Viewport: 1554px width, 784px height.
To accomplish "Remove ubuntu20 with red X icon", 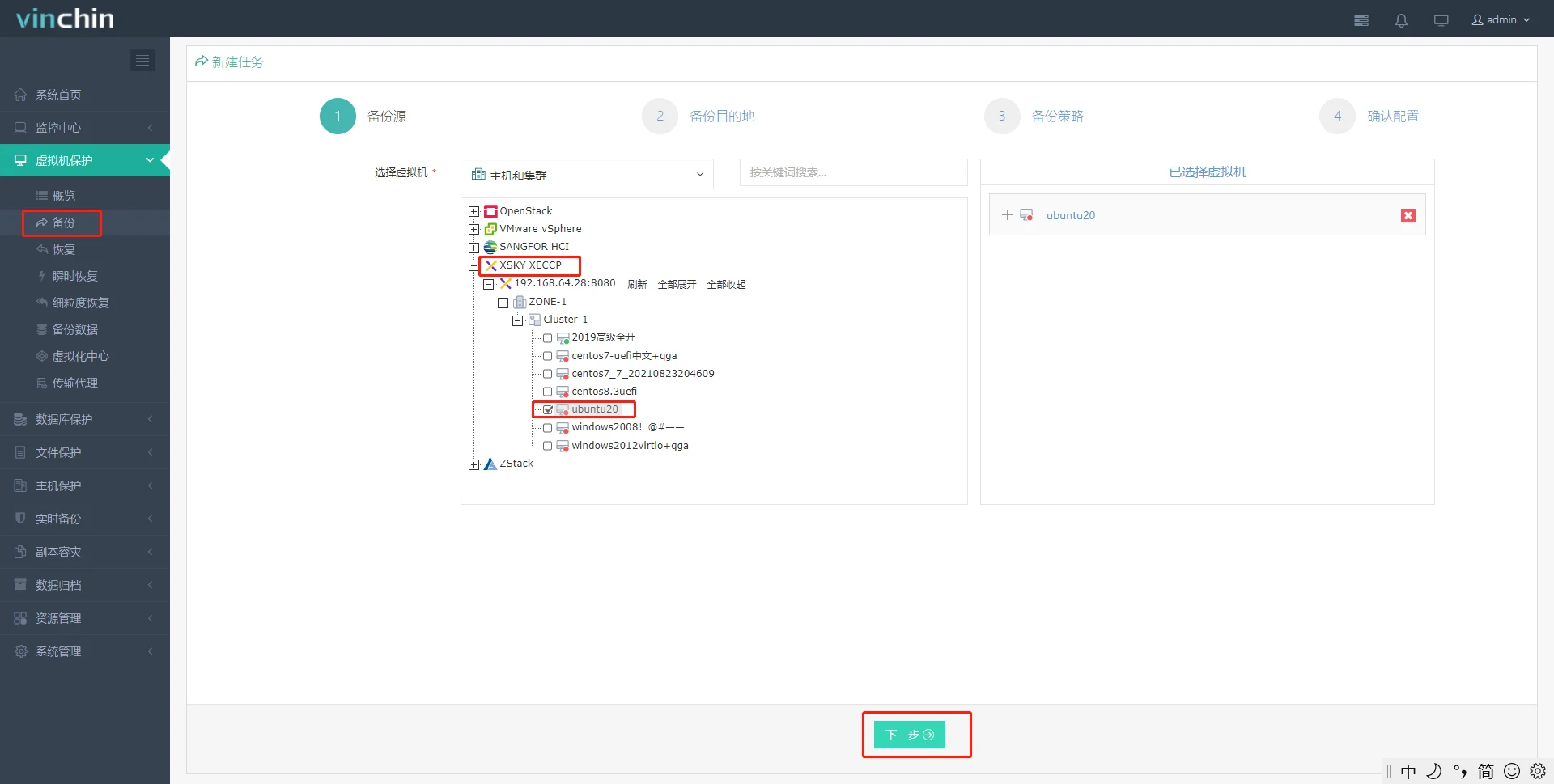I will tap(1408, 215).
